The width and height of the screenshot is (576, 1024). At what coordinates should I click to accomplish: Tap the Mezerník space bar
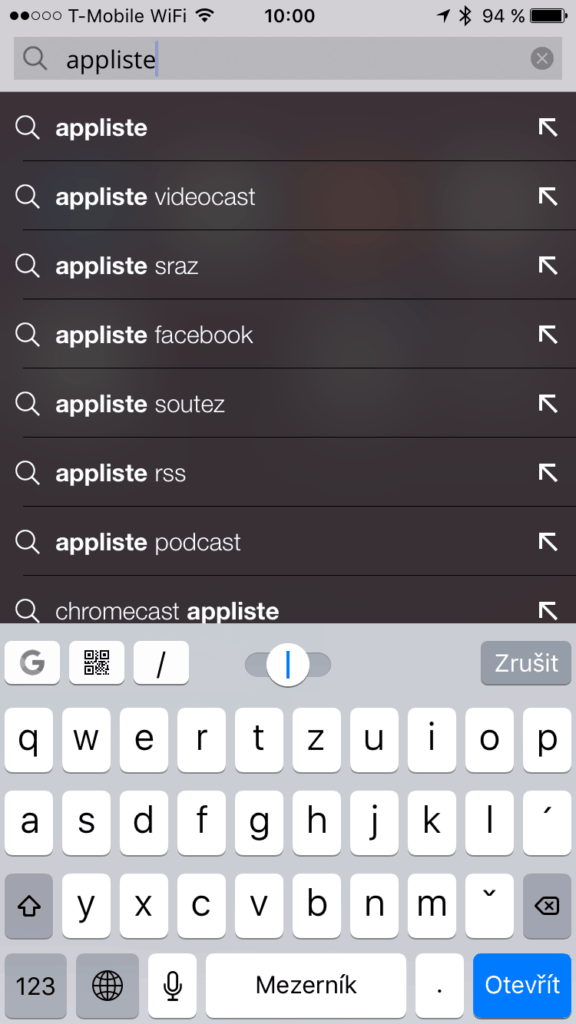click(306, 985)
